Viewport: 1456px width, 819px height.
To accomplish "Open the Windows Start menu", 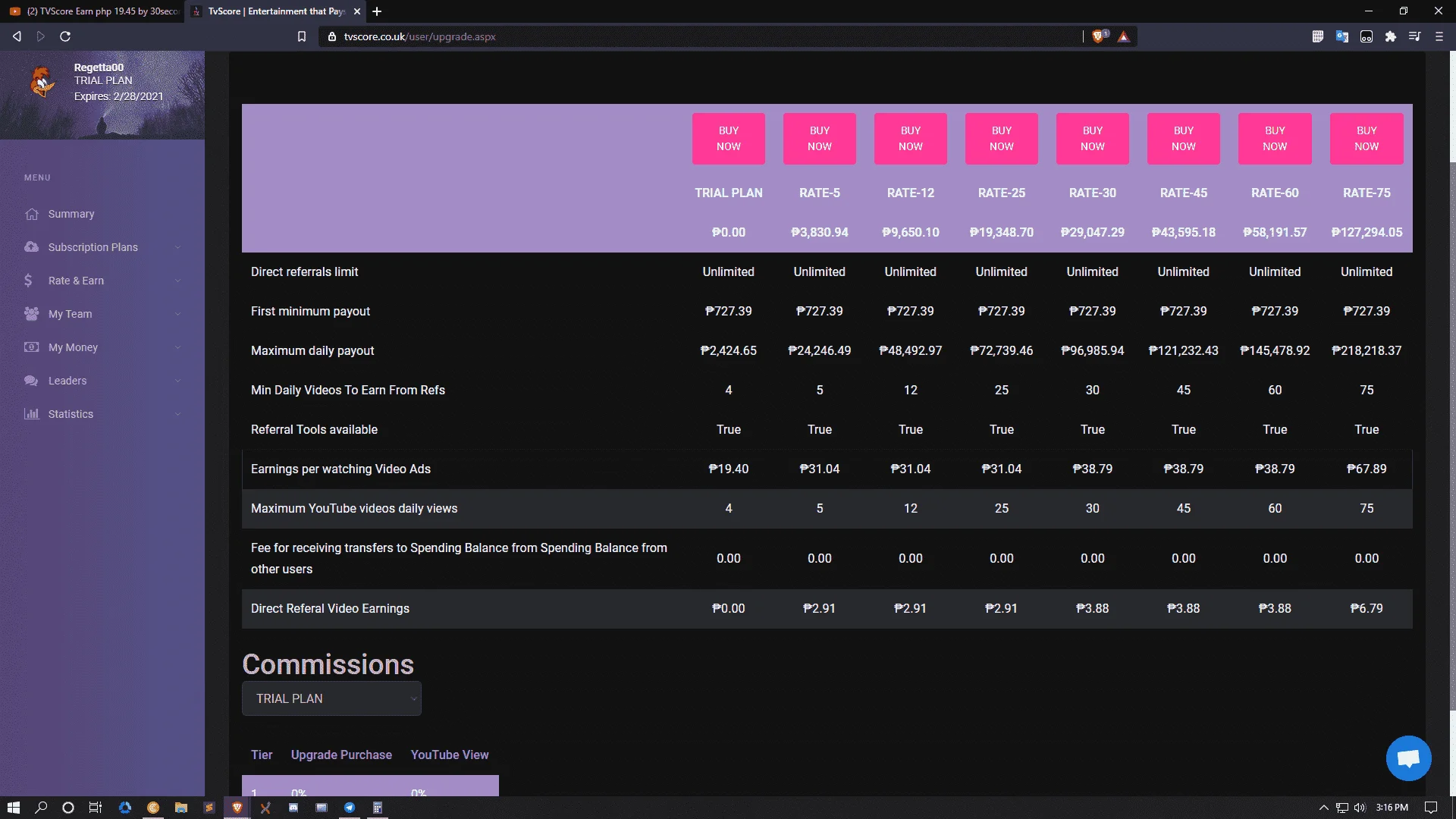I will [x=13, y=808].
